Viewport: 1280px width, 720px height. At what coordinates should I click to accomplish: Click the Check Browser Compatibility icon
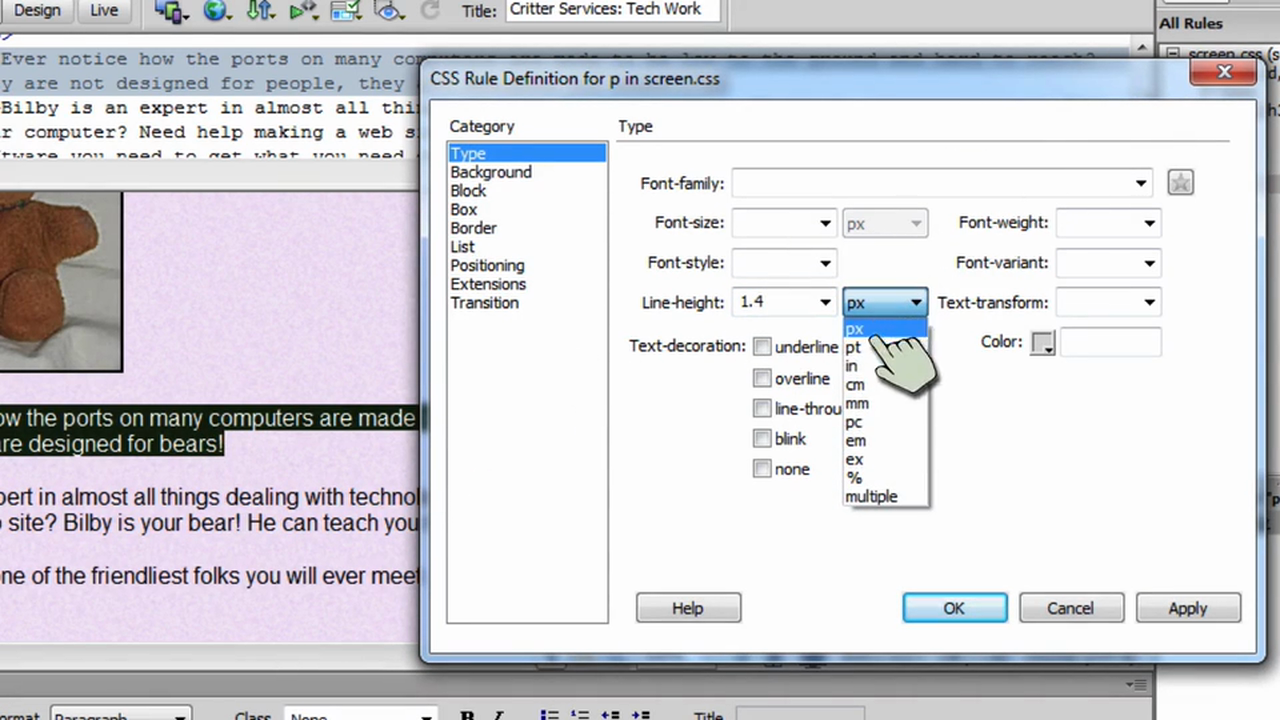(x=345, y=10)
